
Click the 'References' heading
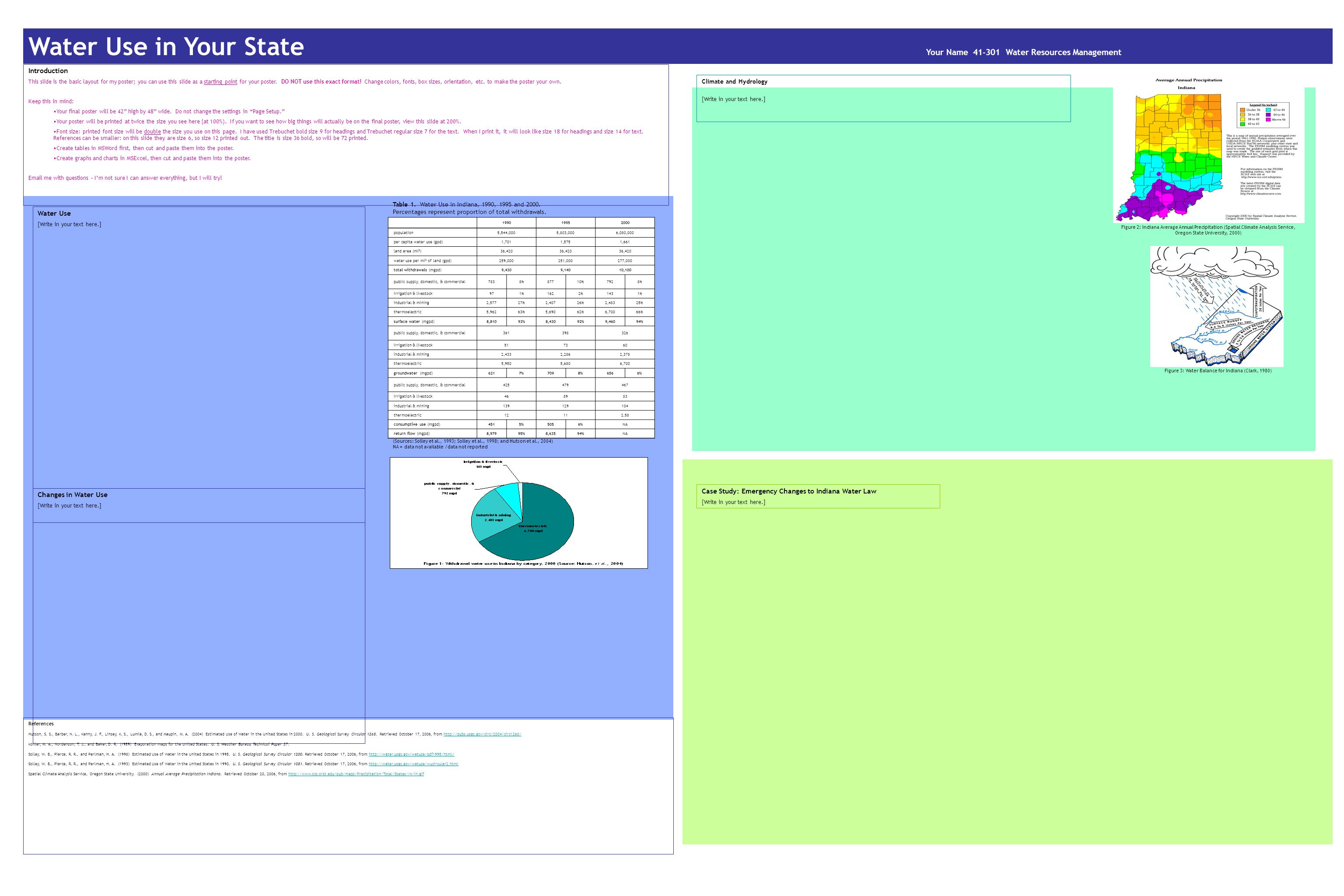point(41,724)
